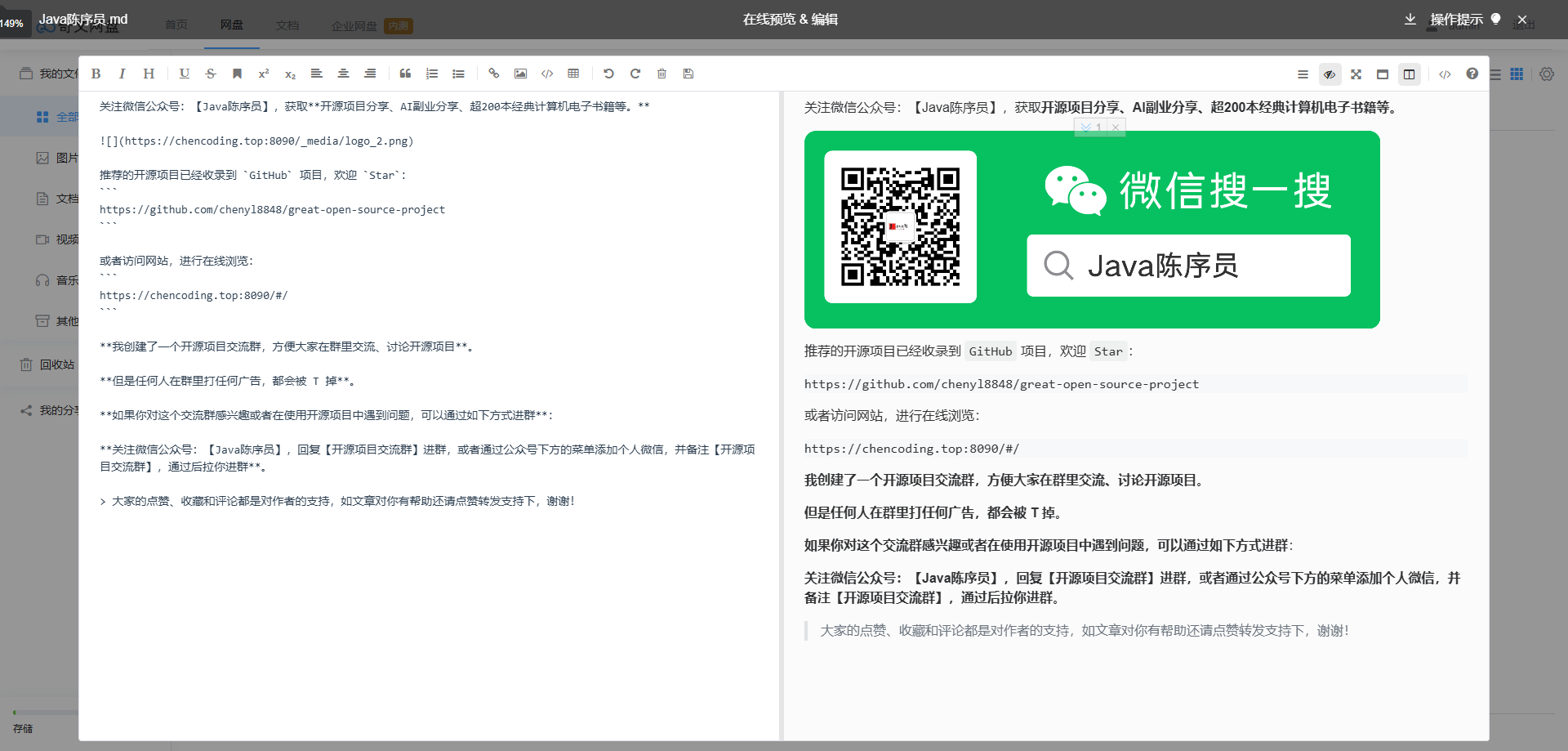Switch to the 网盘 tab
Viewport: 1568px width, 751px height.
(232, 25)
